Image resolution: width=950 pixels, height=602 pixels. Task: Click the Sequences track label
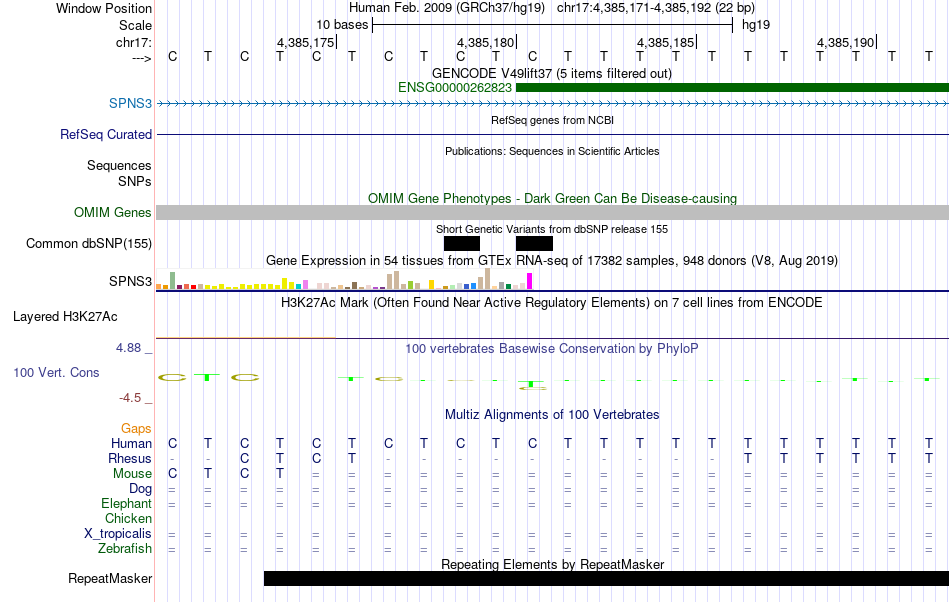[x=119, y=165]
